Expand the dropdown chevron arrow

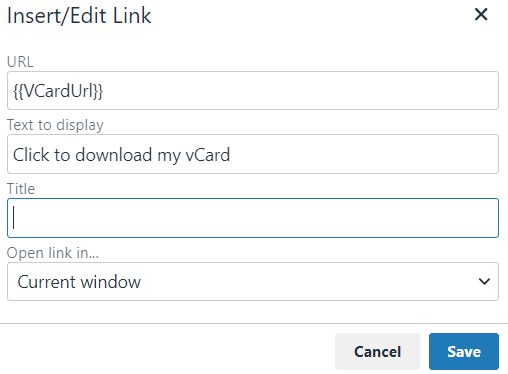pos(484,282)
